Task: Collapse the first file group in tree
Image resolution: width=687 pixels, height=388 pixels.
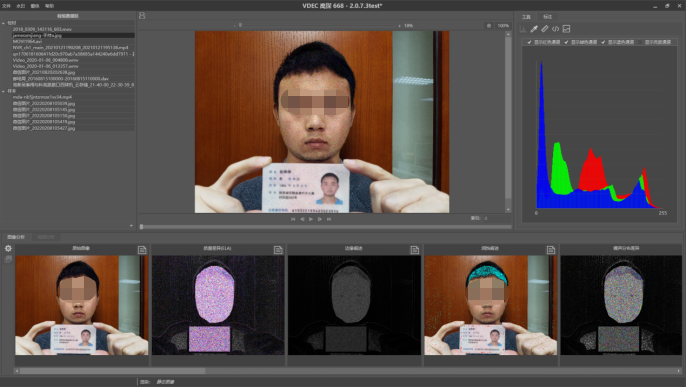Action: coord(4,23)
